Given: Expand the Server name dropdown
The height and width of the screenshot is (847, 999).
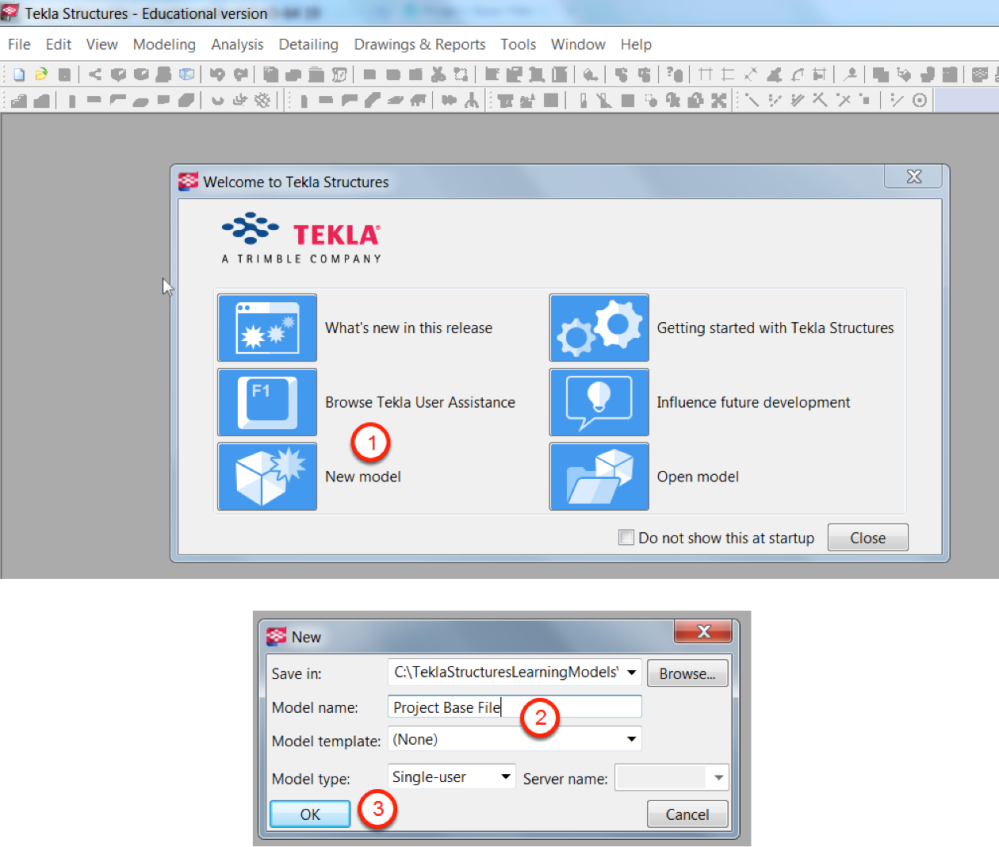Looking at the screenshot, I should [x=719, y=778].
